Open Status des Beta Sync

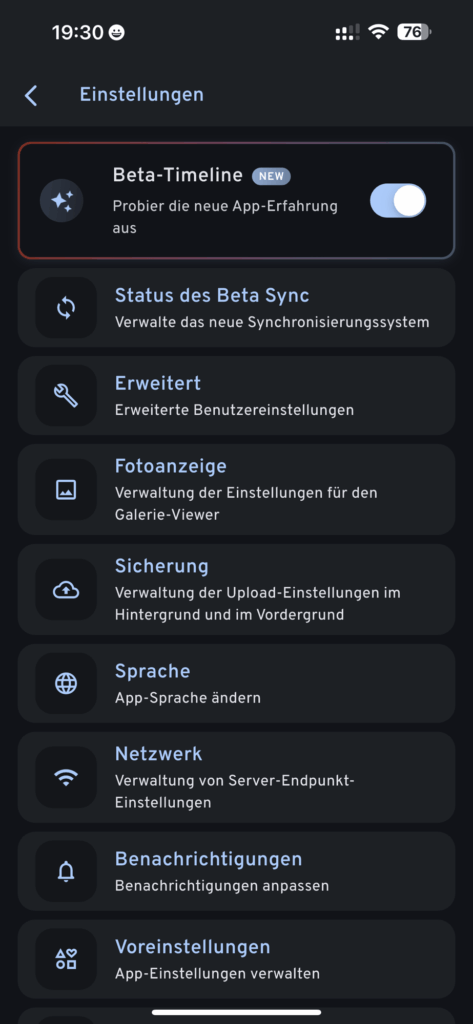[x=236, y=308]
